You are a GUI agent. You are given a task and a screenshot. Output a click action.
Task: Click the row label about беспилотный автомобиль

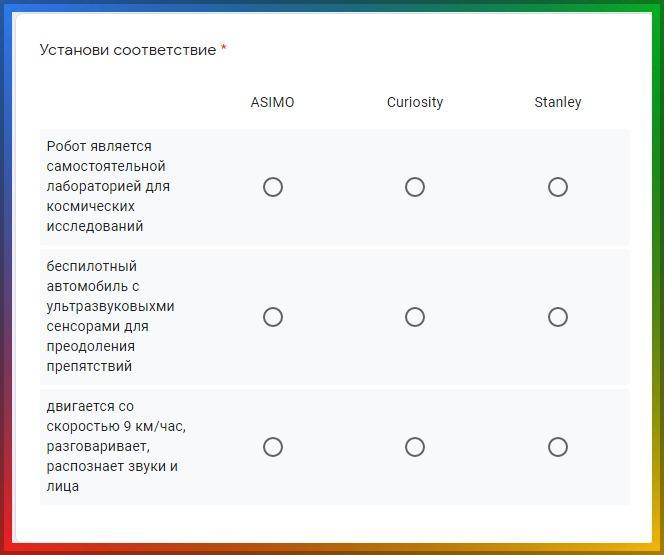coord(110,316)
